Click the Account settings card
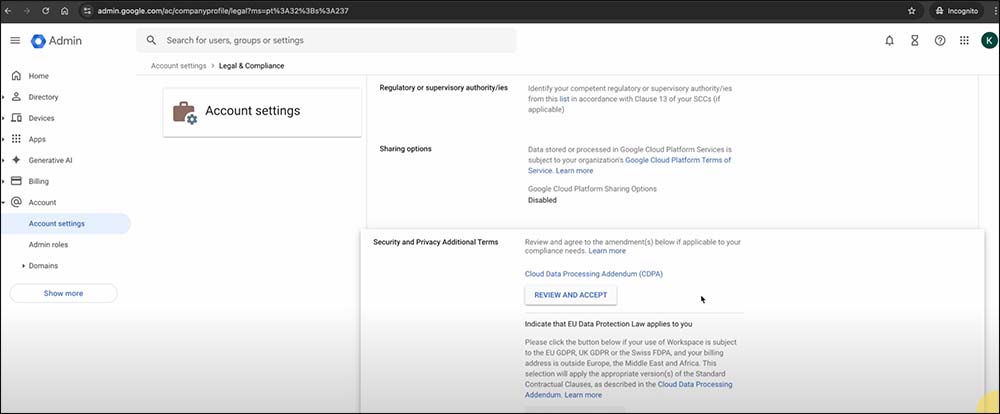Screen dimensions: 1000x414 tap(262, 112)
